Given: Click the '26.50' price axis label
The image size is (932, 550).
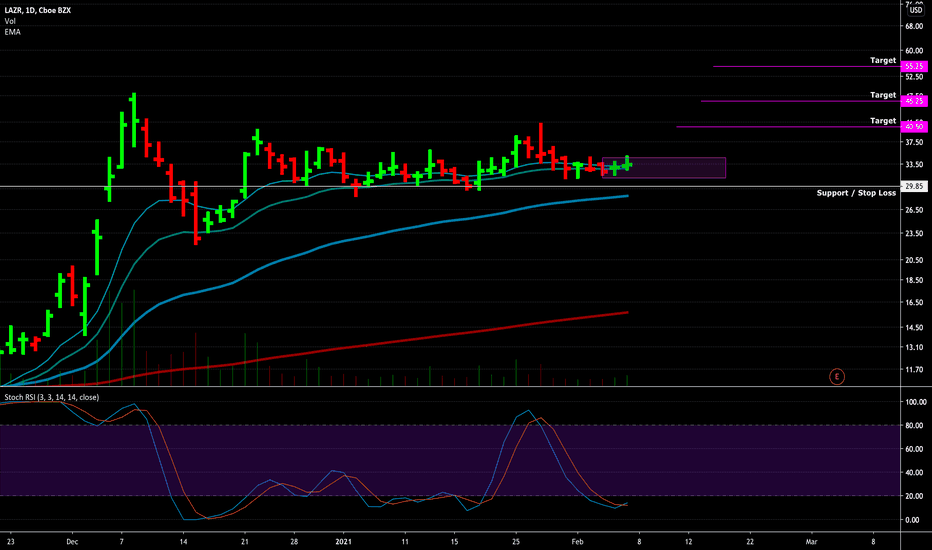Looking at the screenshot, I should tap(914, 210).
